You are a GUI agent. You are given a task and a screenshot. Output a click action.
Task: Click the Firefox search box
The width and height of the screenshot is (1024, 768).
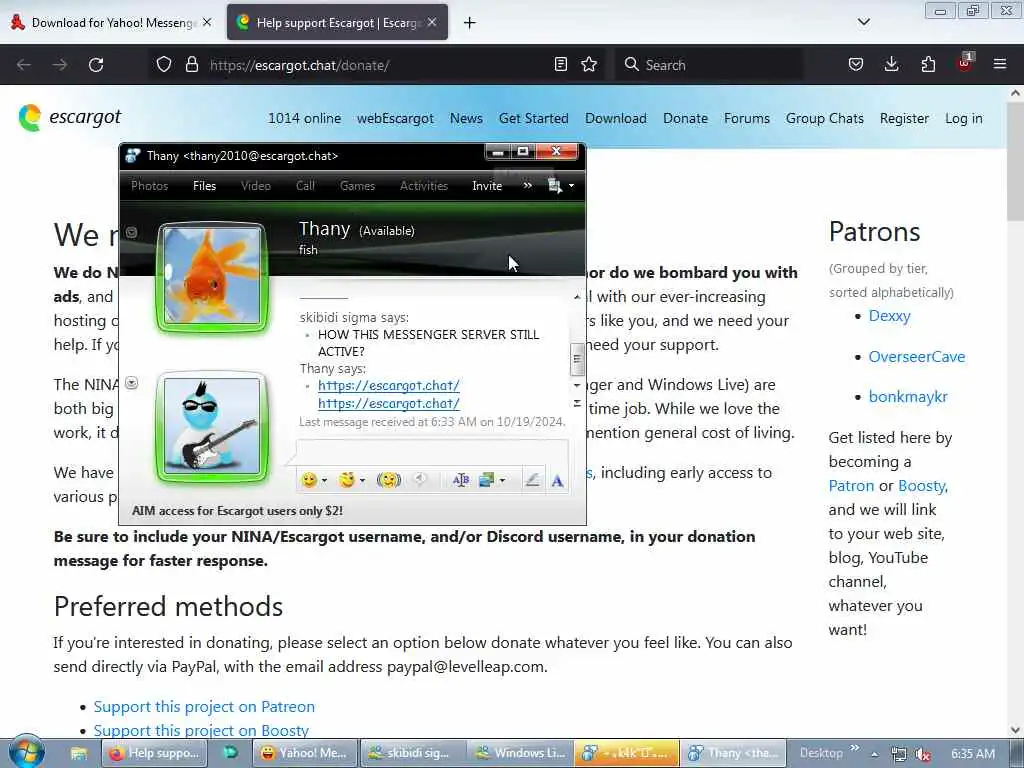[x=709, y=65]
